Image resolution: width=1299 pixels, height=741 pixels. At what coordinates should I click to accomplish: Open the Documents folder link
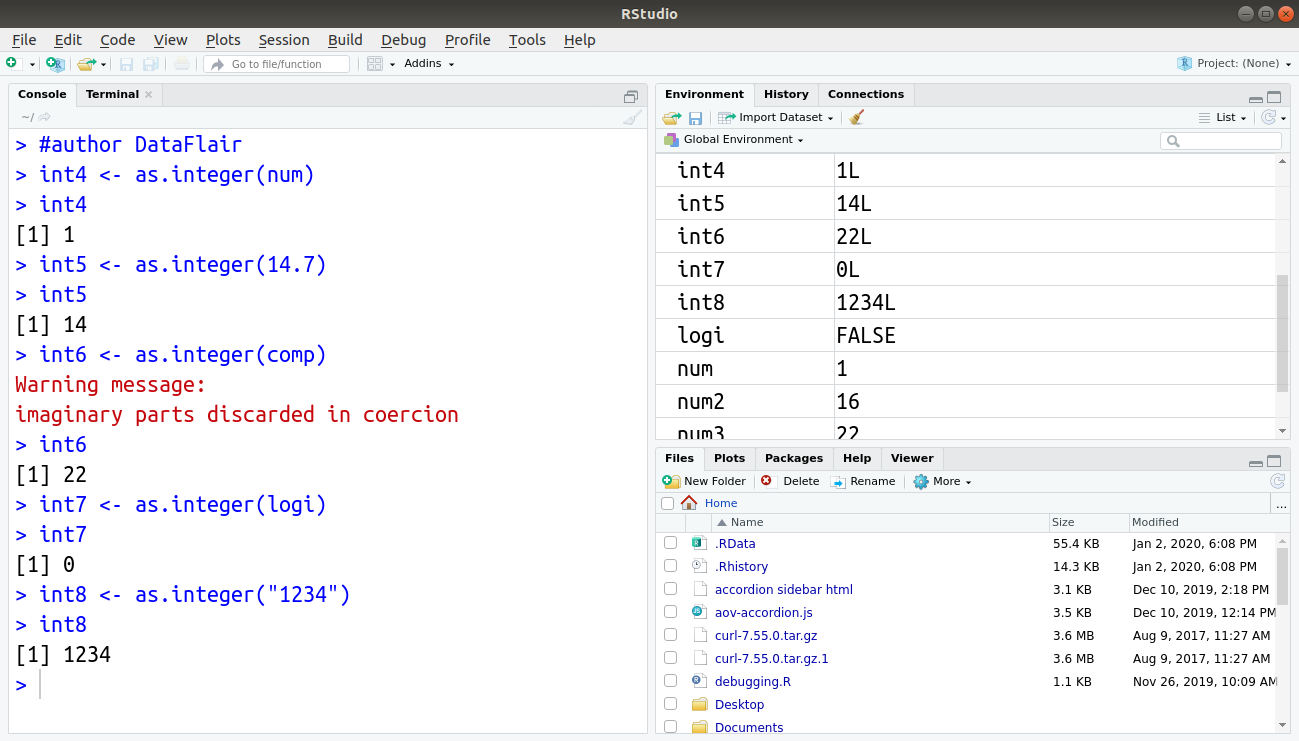pyautogui.click(x=749, y=727)
